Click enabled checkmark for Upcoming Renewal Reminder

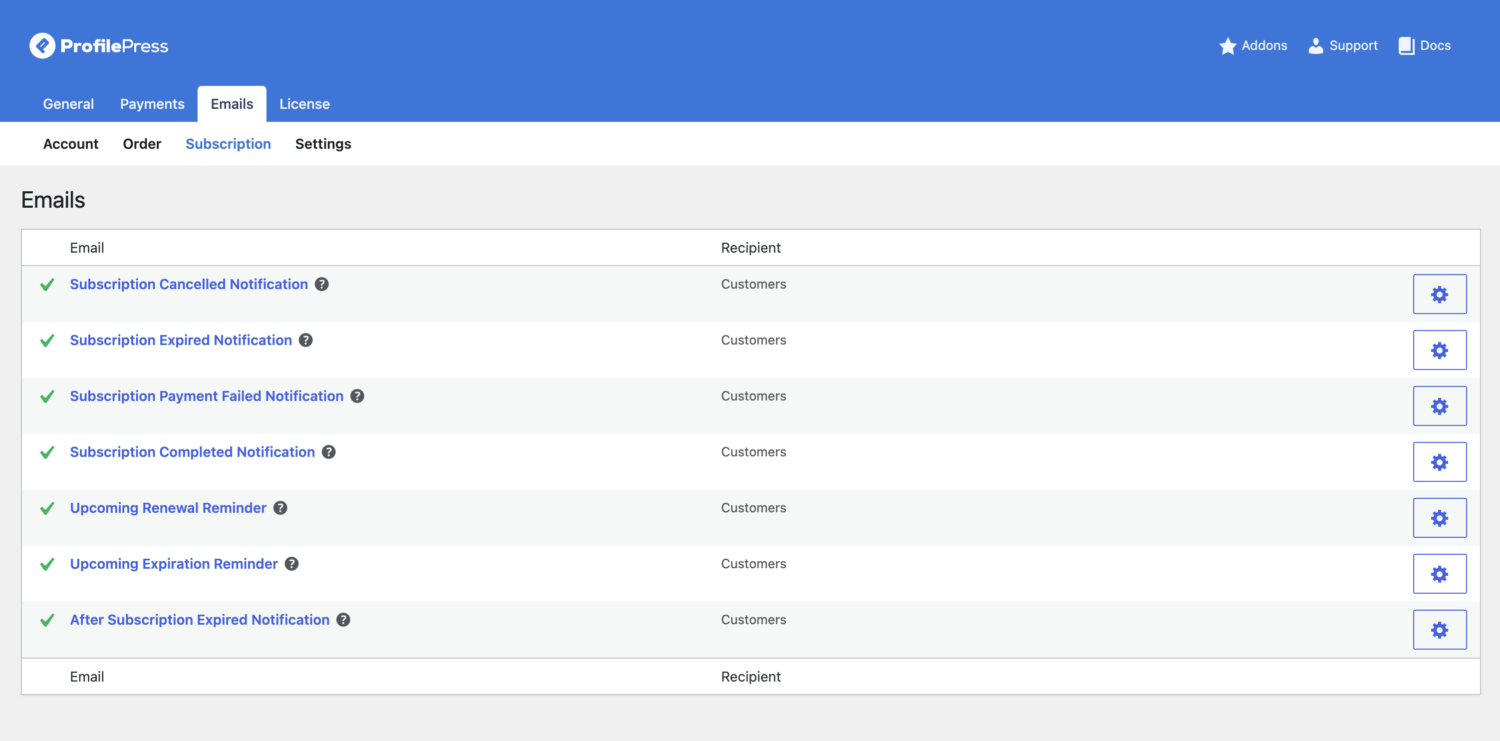tap(47, 509)
